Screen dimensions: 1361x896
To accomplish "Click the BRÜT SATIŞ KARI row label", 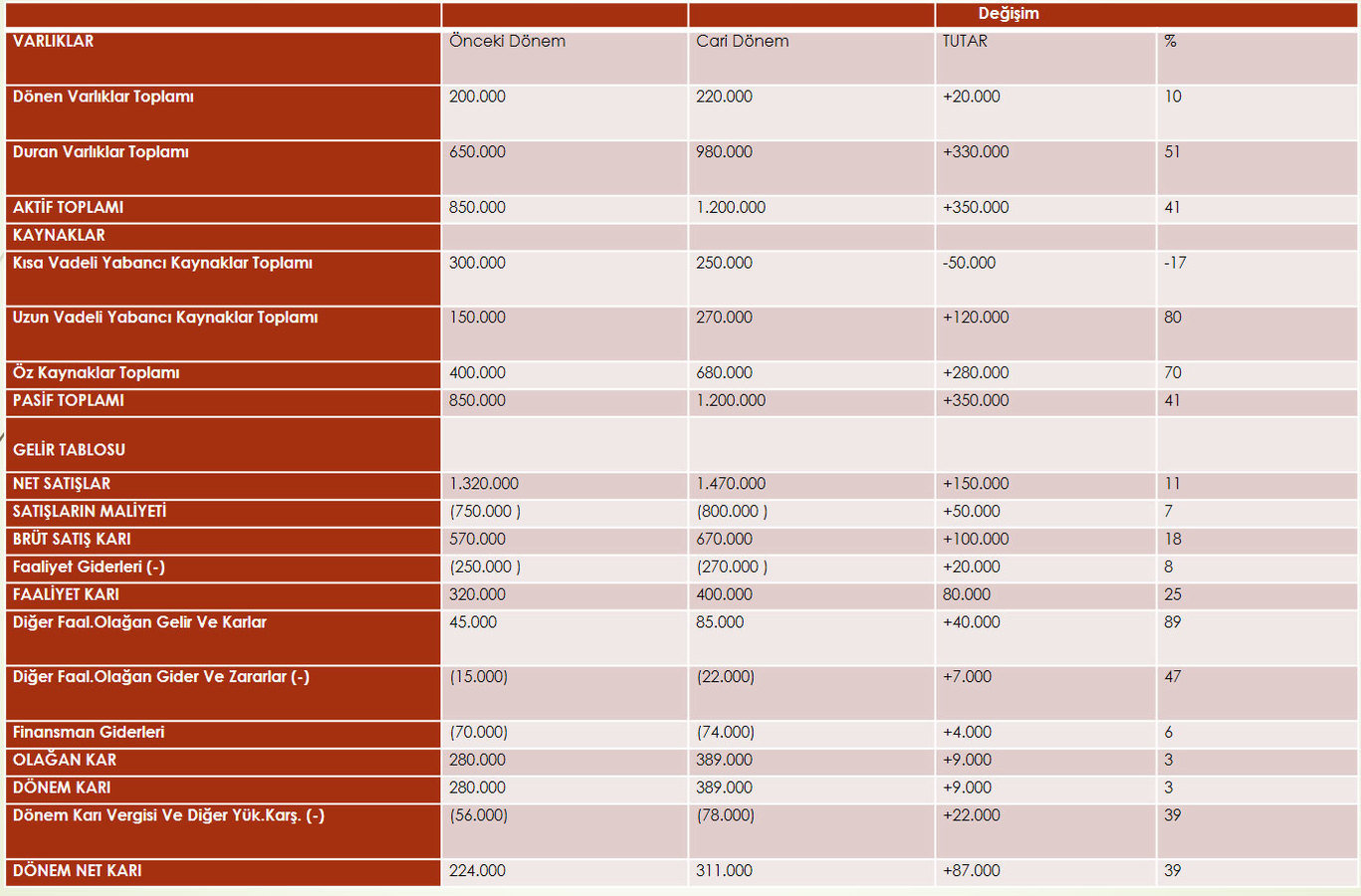I will tap(72, 540).
